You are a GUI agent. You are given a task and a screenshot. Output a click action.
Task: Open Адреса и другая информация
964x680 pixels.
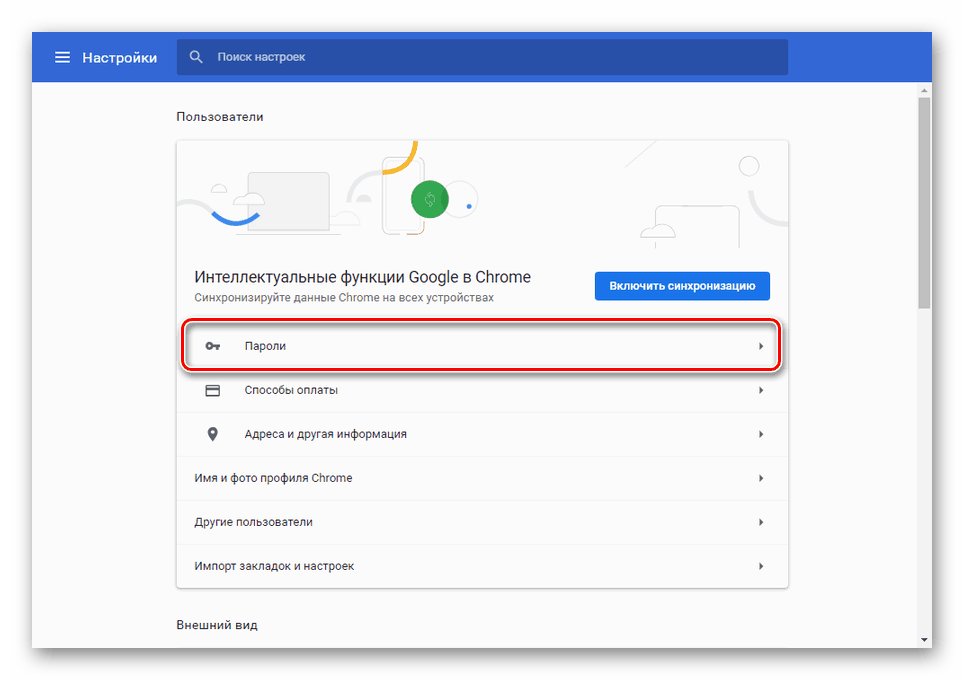(482, 434)
